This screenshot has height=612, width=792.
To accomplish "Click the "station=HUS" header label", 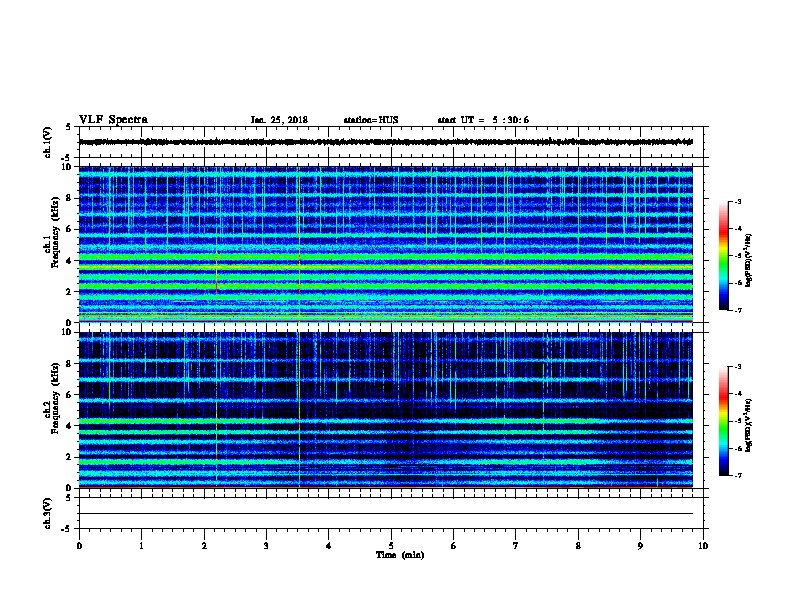I will pos(371,120).
